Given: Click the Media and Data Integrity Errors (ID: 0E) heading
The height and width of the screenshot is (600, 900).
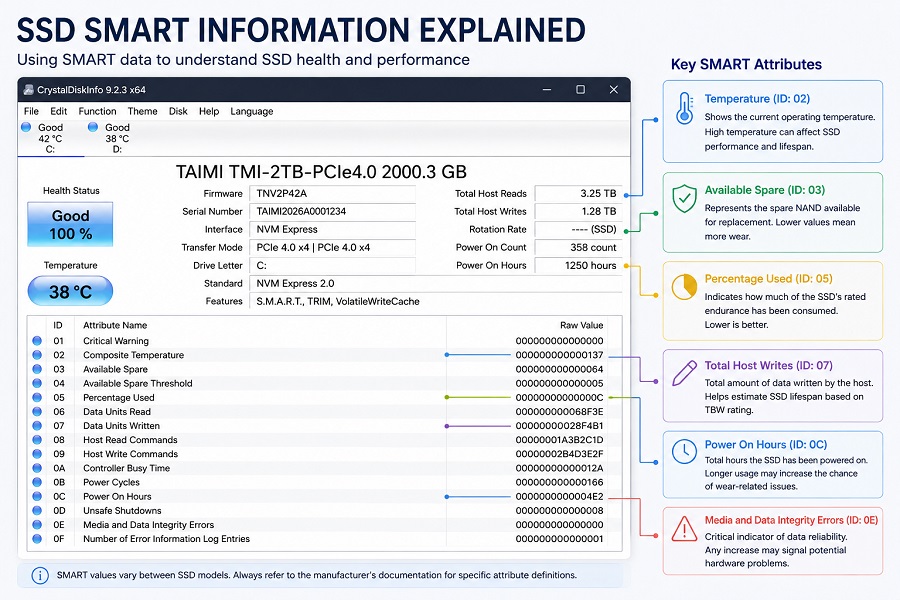Looking at the screenshot, I should [791, 520].
